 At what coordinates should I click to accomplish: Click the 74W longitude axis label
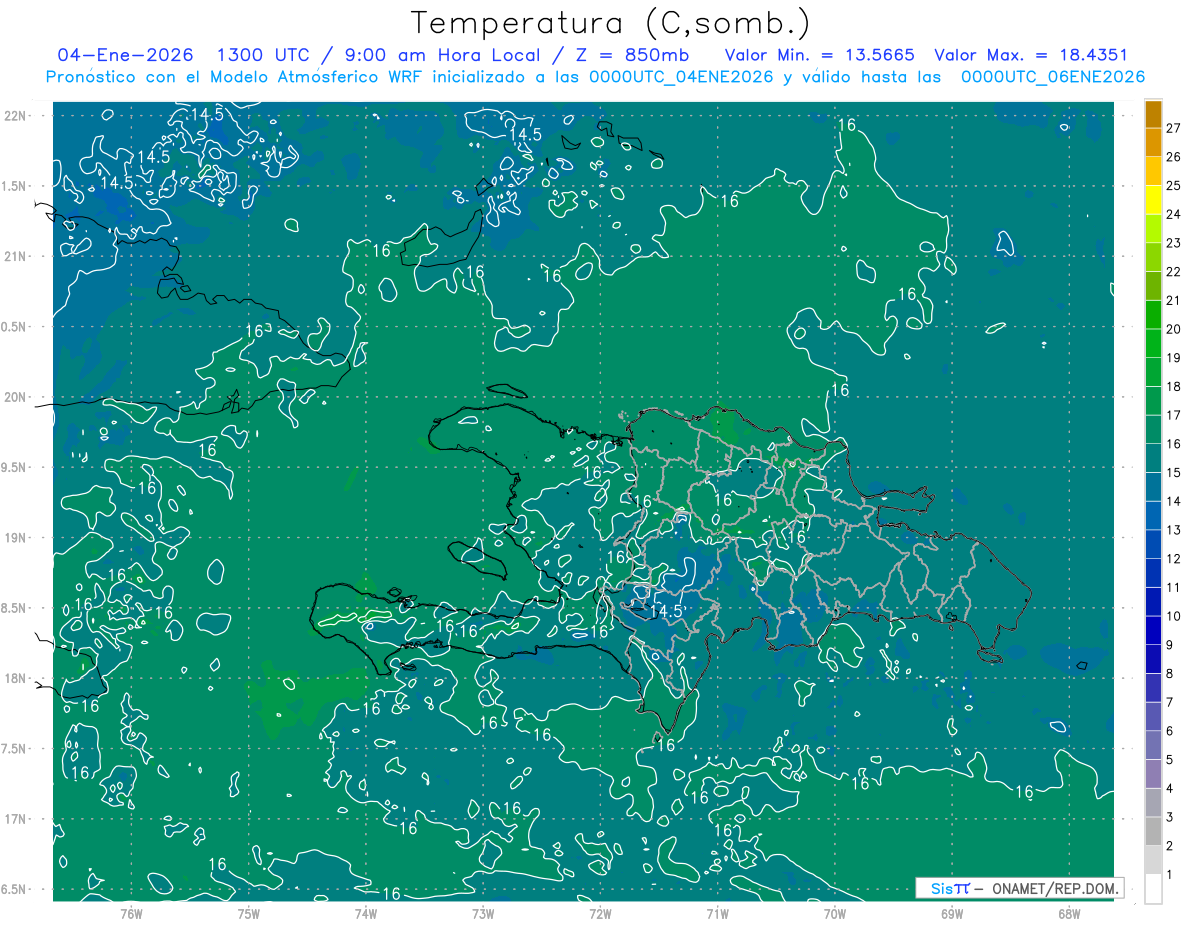[x=365, y=913]
